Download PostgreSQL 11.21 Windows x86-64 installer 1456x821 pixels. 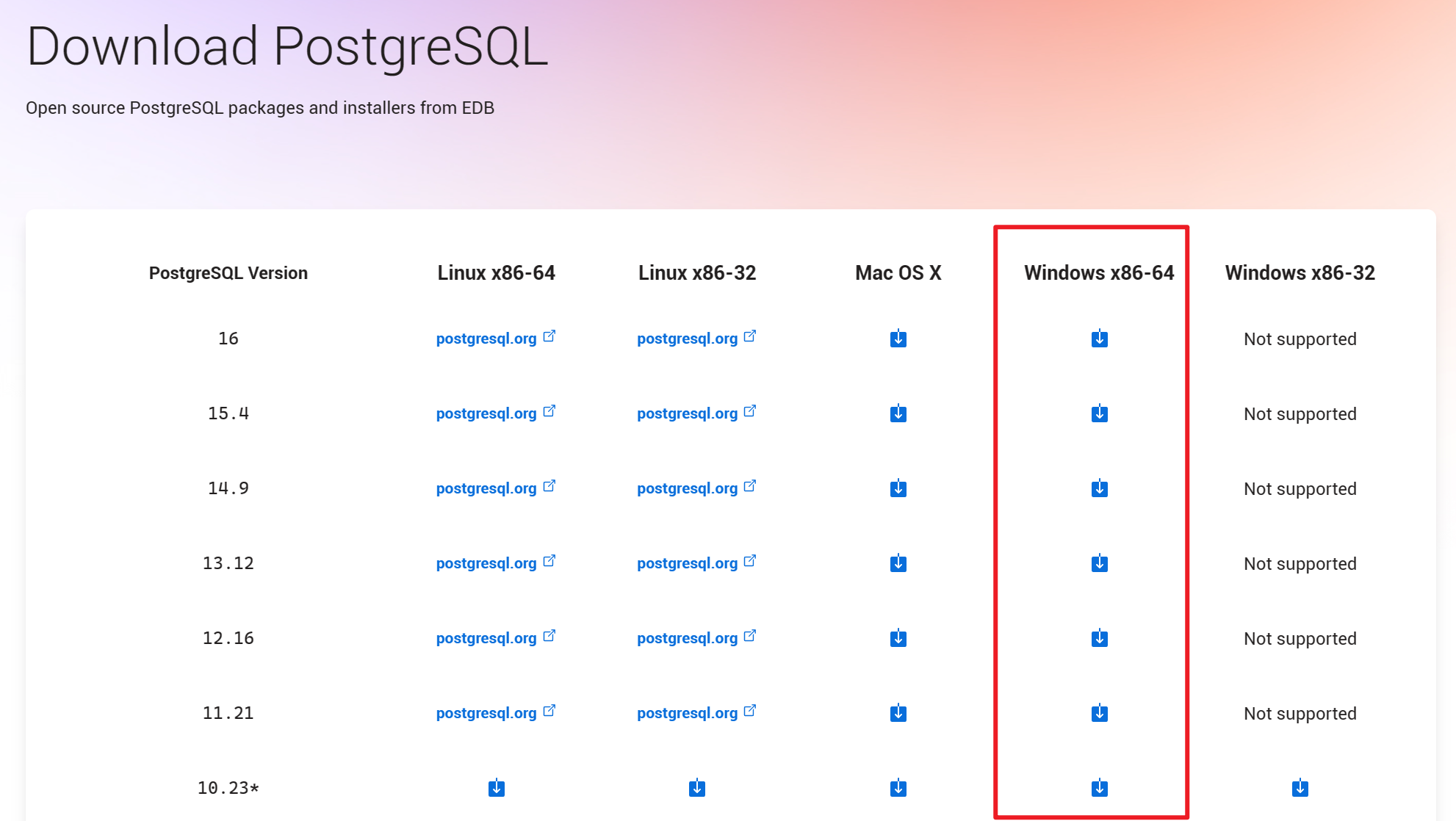1099,713
